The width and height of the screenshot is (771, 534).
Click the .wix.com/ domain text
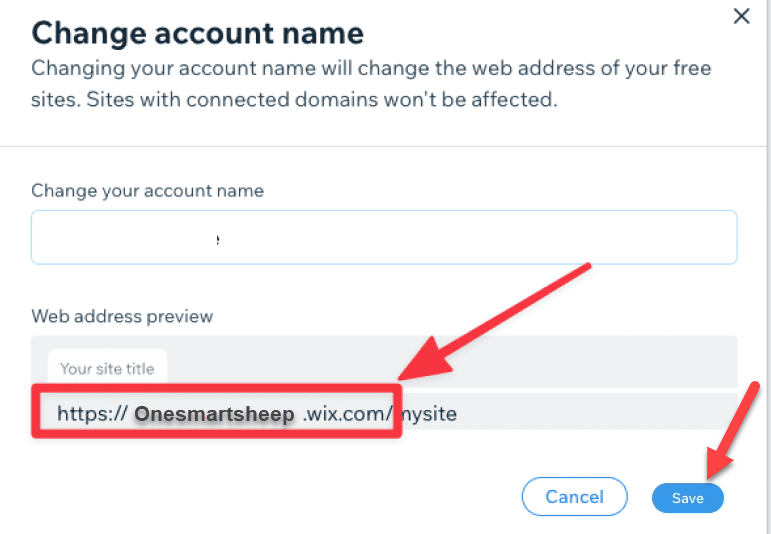click(348, 414)
